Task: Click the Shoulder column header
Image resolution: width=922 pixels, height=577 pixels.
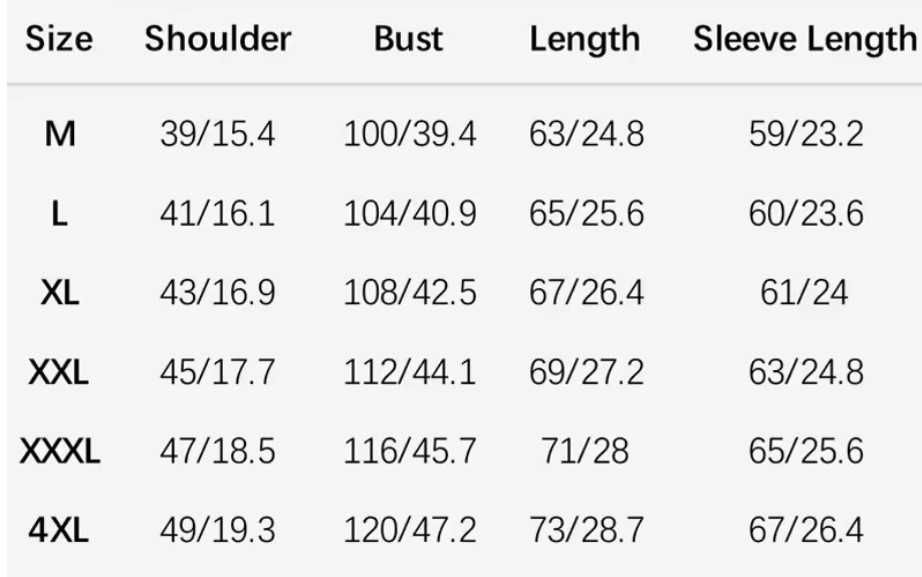Action: click(218, 39)
